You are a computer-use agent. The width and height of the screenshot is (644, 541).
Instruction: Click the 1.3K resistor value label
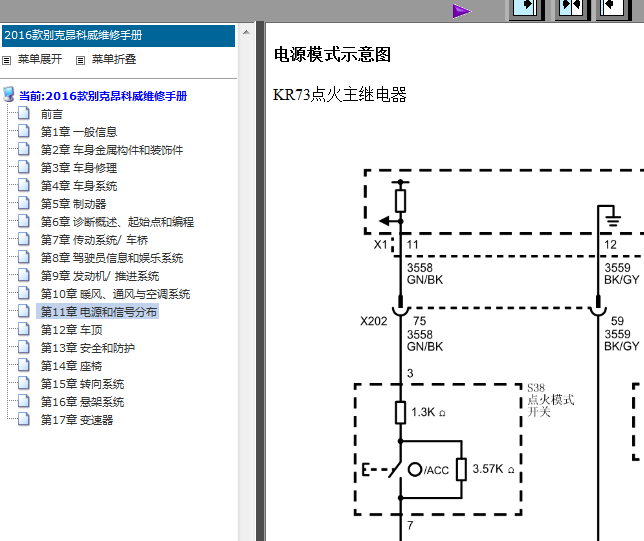tap(428, 412)
